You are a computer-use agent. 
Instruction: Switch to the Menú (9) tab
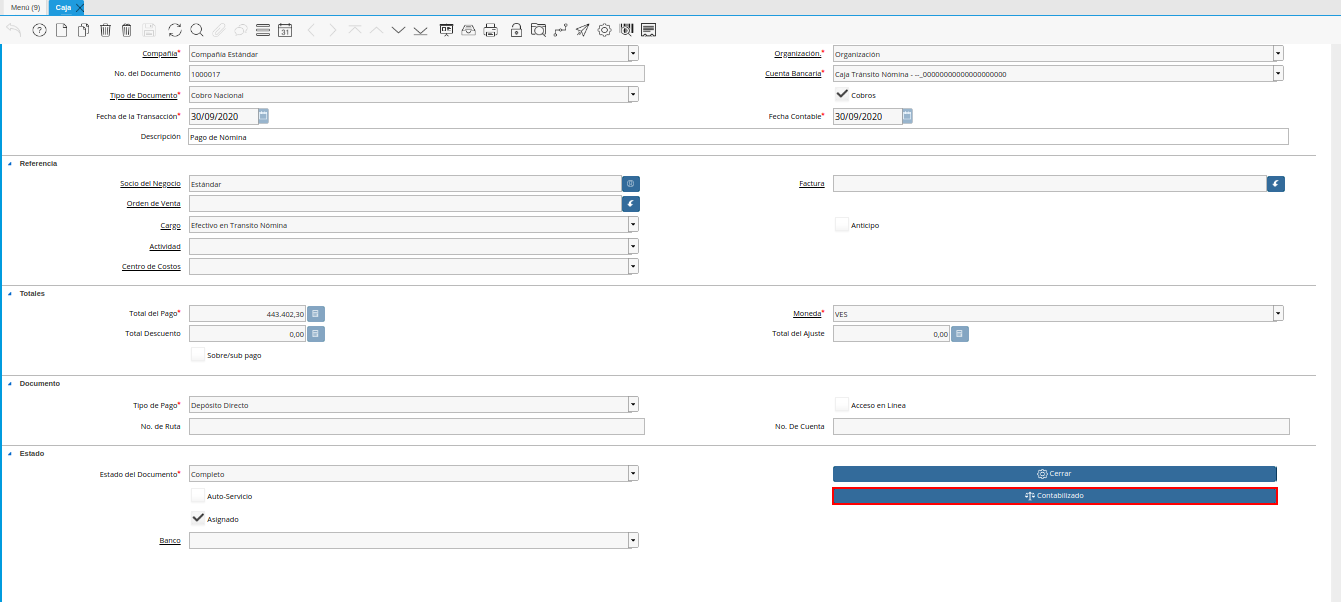[x=25, y=7]
